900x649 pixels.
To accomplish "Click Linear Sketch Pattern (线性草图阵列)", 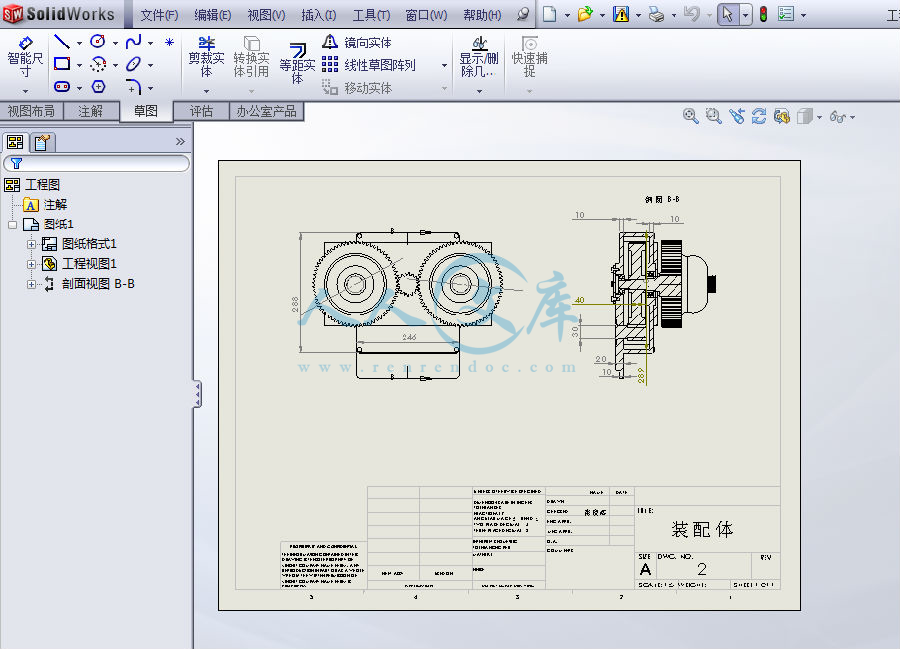I will pyautogui.click(x=368, y=65).
